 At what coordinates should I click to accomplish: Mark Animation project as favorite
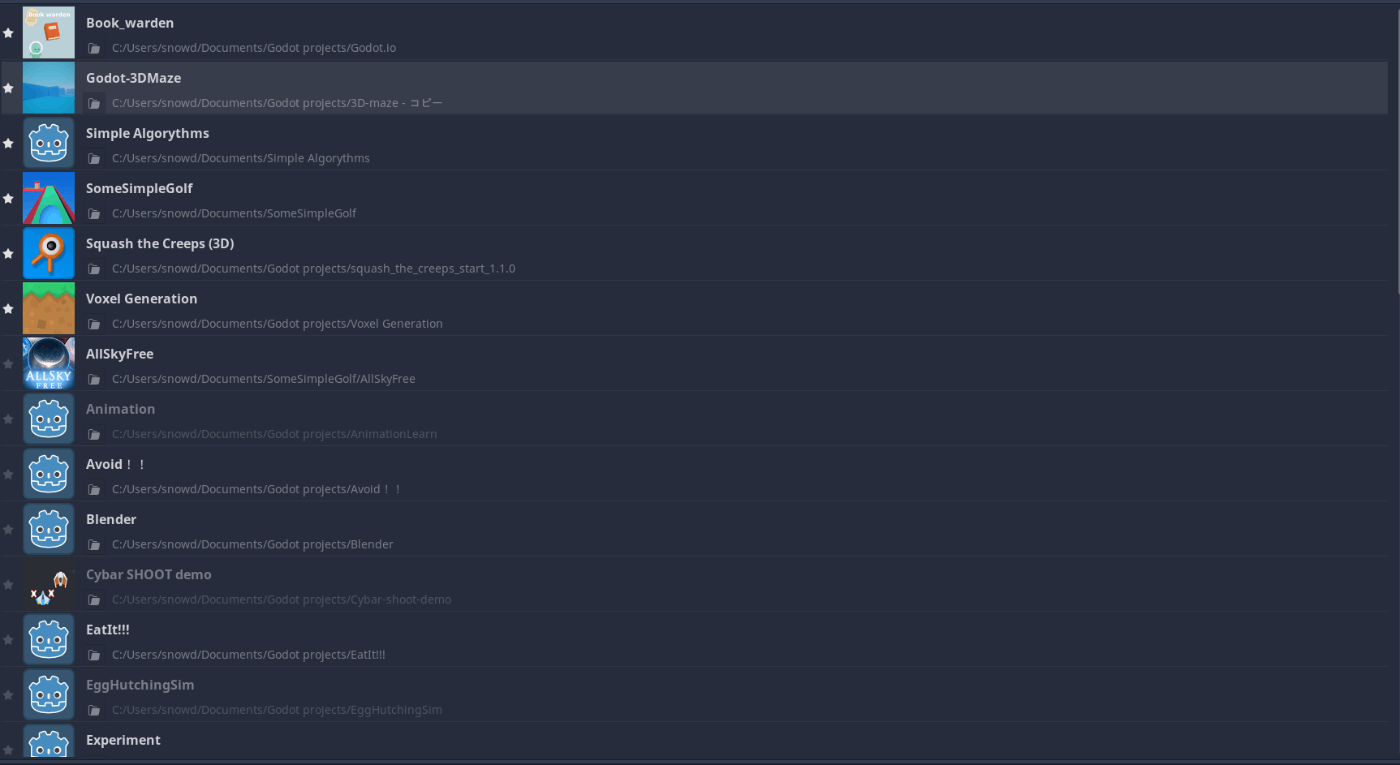pyautogui.click(x=8, y=419)
